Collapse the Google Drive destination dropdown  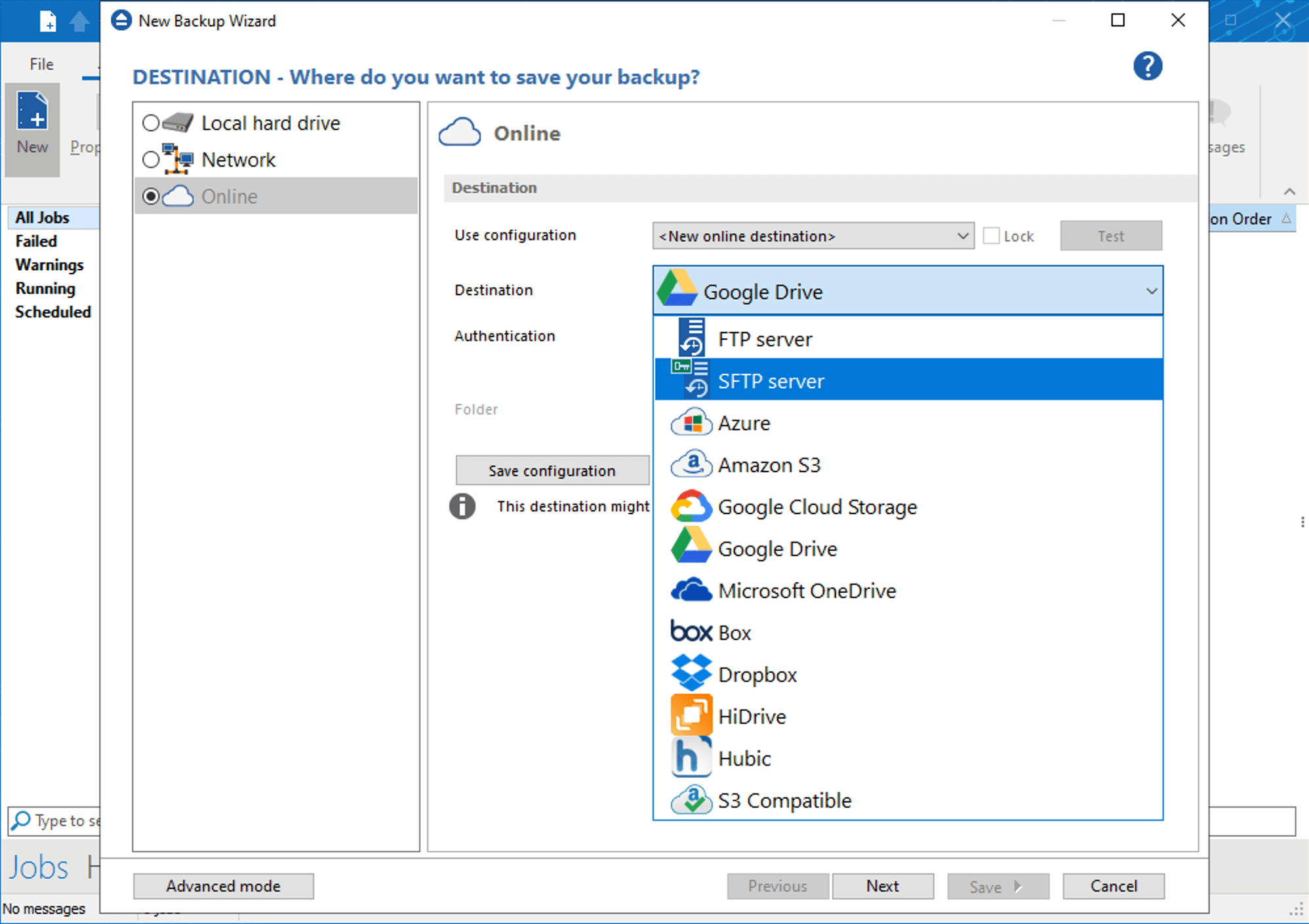click(1152, 291)
